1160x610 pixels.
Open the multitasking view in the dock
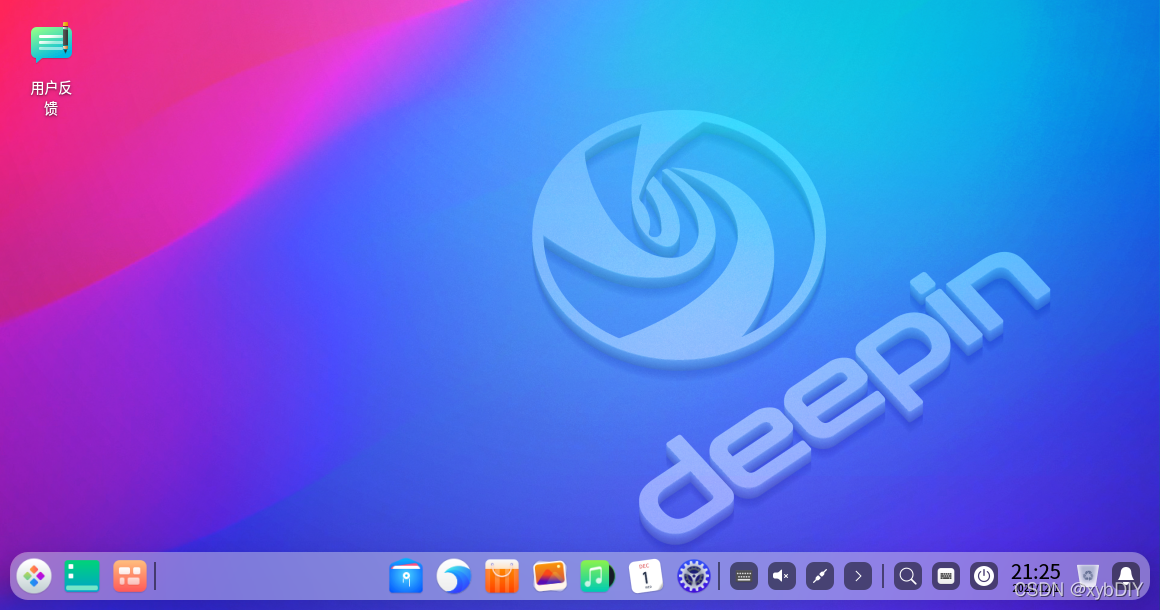click(129, 576)
